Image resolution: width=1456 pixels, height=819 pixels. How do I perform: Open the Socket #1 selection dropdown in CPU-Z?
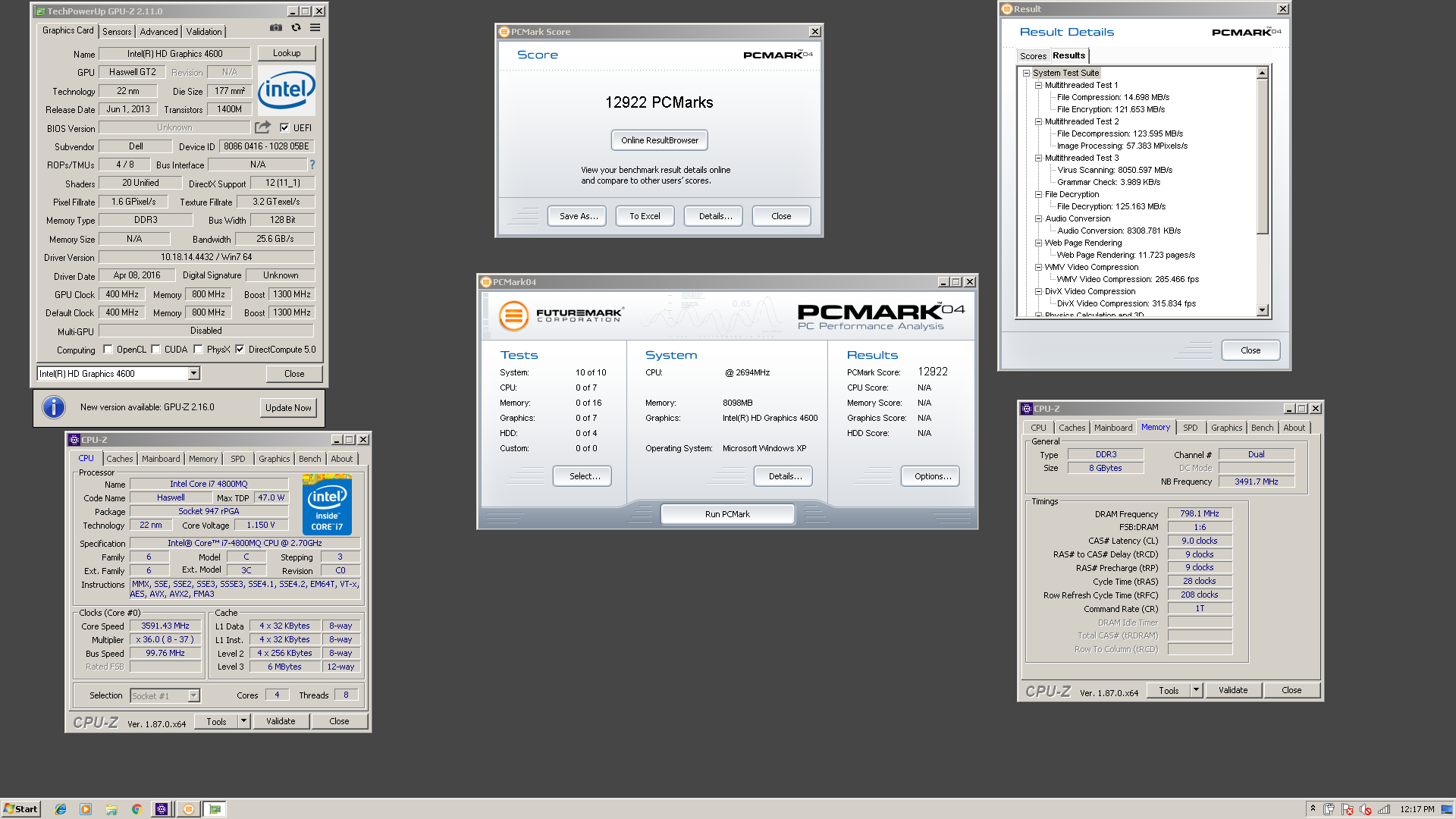tap(193, 695)
